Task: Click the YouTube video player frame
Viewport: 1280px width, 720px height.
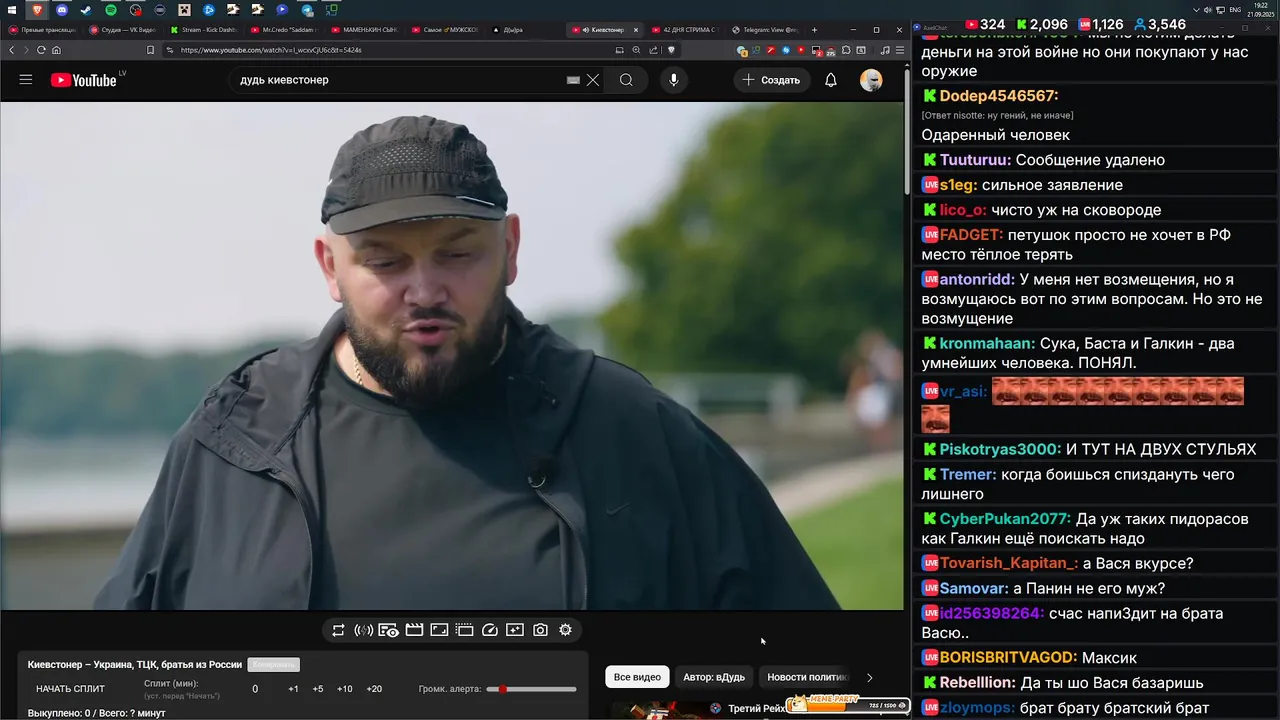Action: coord(451,355)
